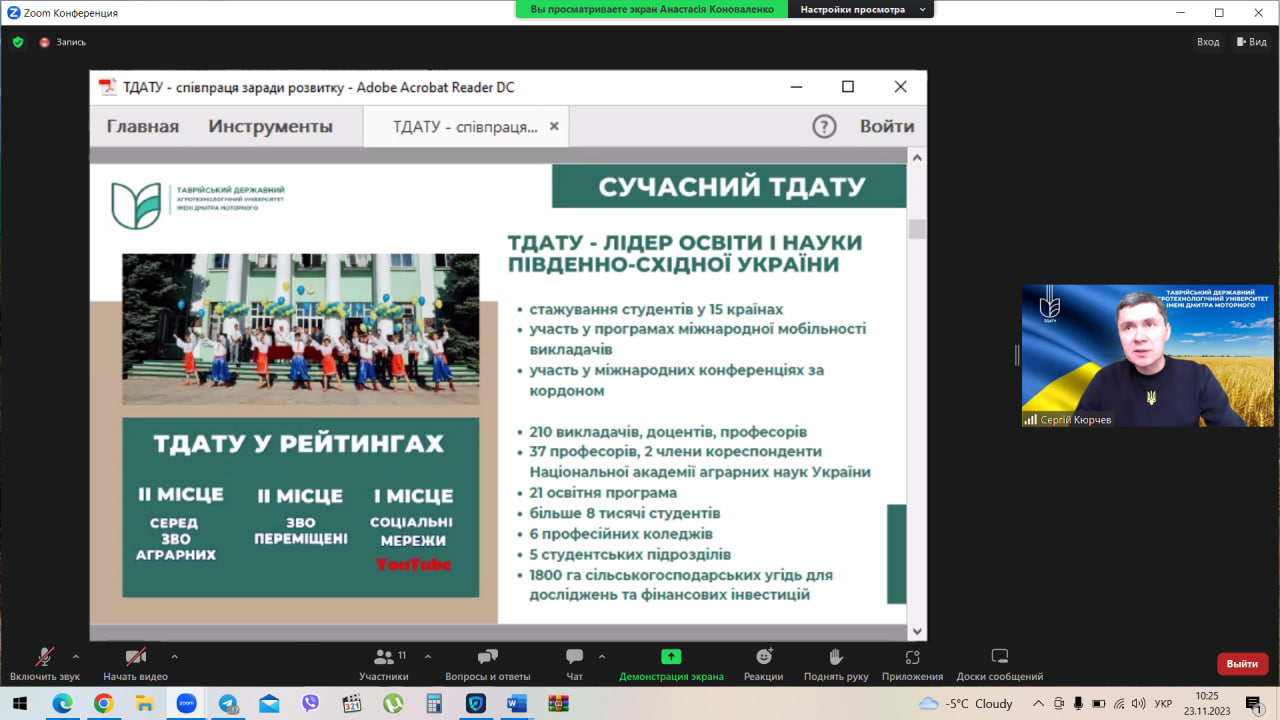Open the Инструменты tab in Acrobat
This screenshot has width=1280, height=720.
click(x=270, y=126)
